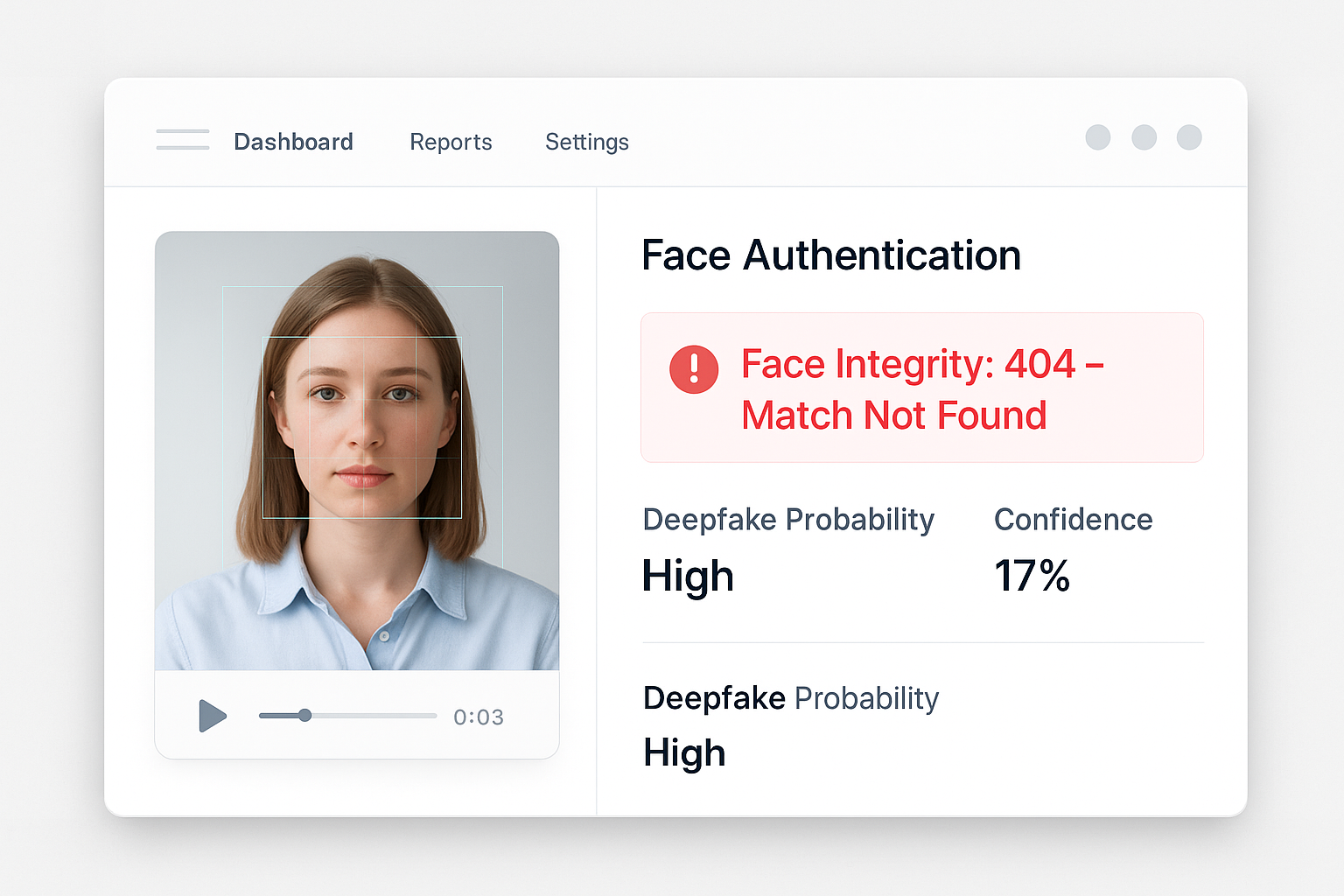The height and width of the screenshot is (896, 1344).
Task: Click Deepfake Probability label beside Confidence
Action: tap(787, 520)
